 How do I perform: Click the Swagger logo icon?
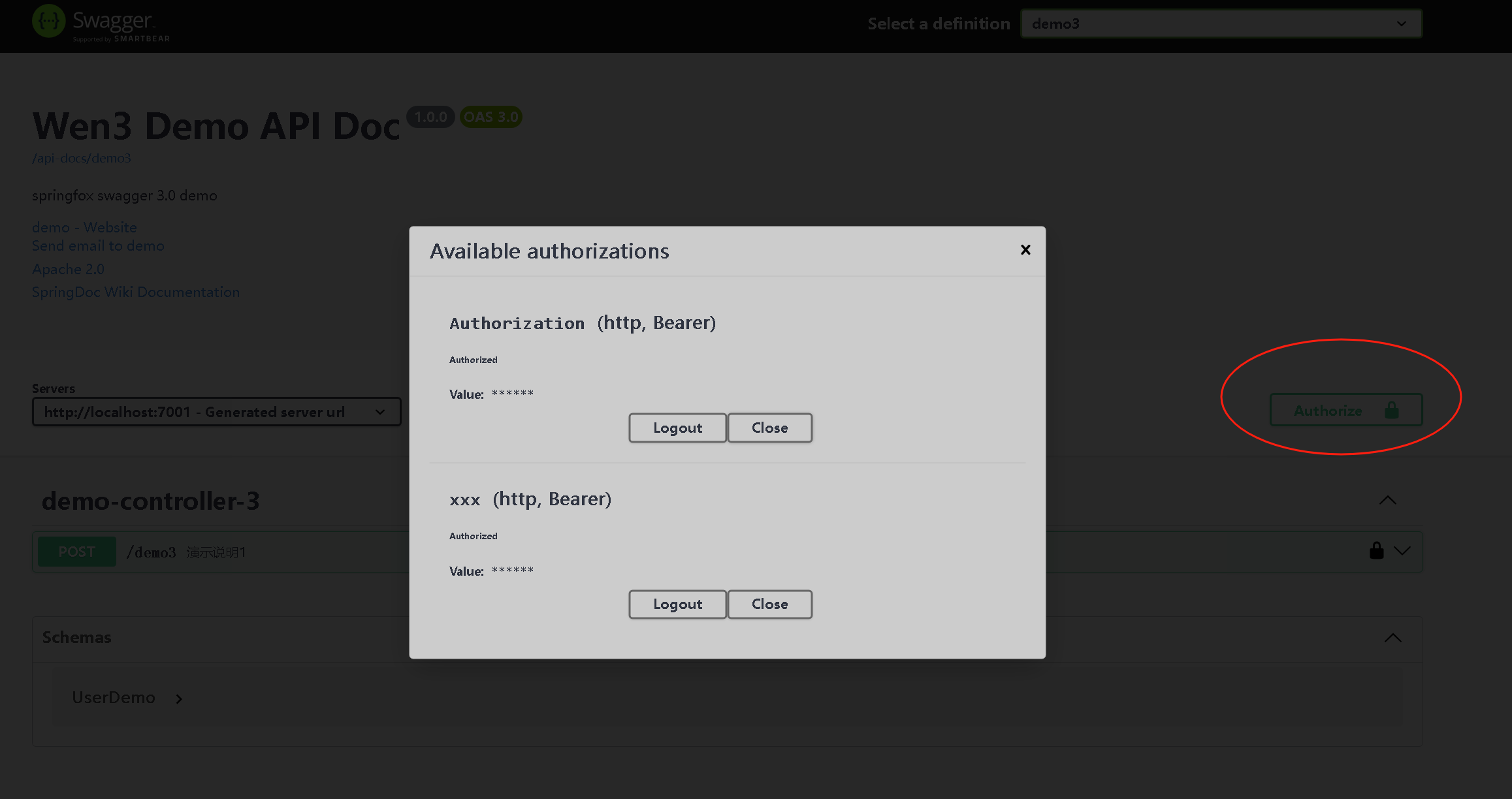(49, 22)
